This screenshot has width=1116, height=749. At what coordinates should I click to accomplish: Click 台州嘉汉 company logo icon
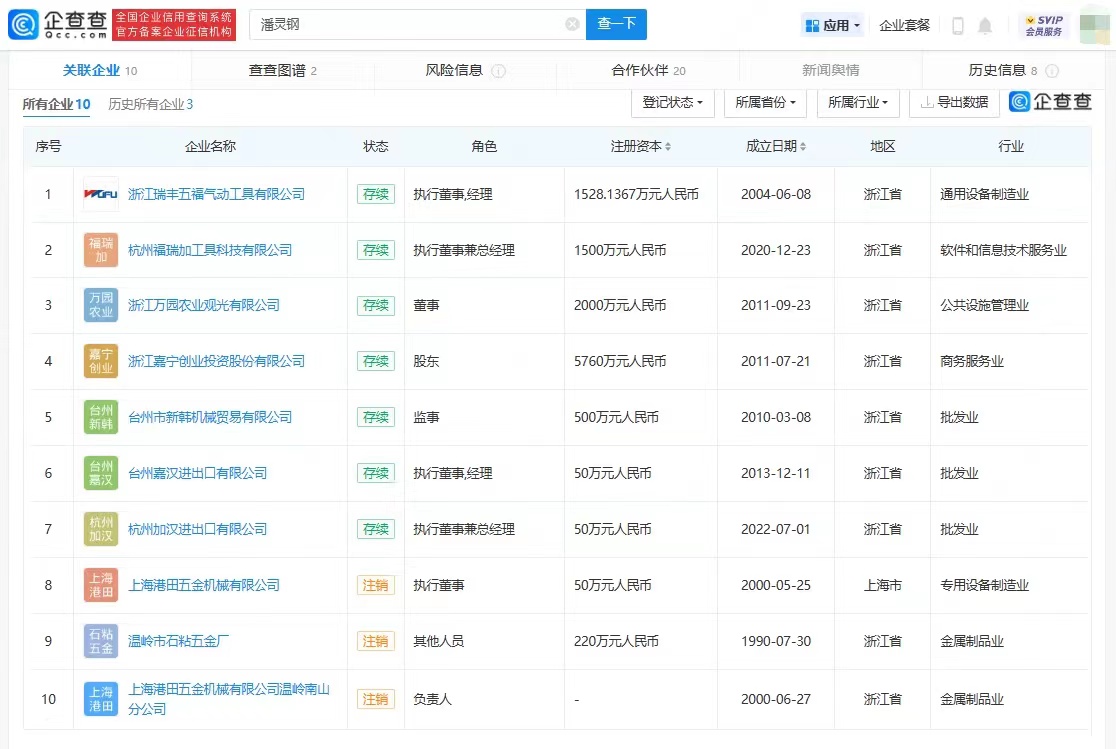point(100,473)
